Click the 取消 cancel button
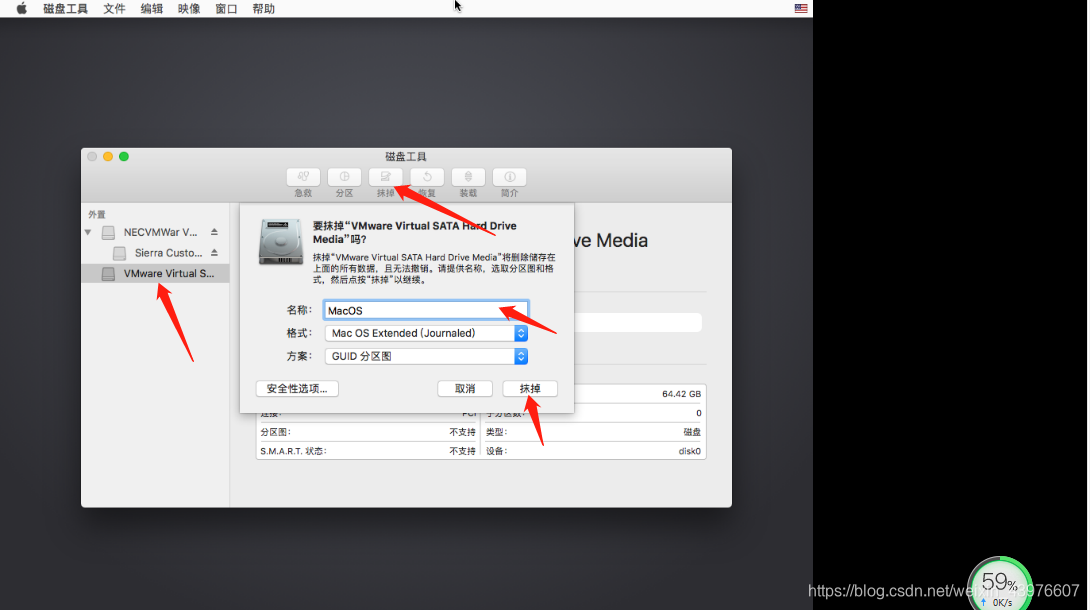The height and width of the screenshot is (610, 1090). 465,388
